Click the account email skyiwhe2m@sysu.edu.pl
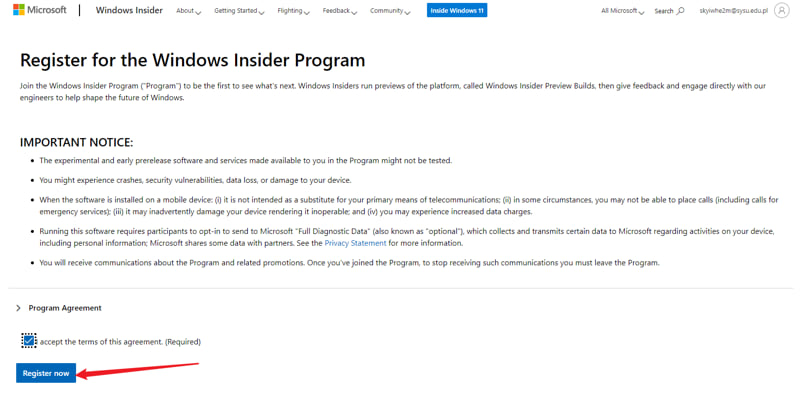The image size is (800, 398). [733, 11]
